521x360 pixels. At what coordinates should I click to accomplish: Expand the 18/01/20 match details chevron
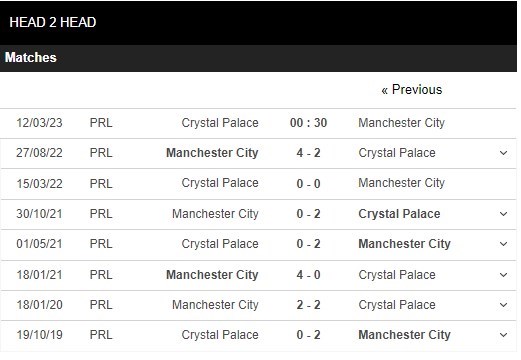(503, 305)
